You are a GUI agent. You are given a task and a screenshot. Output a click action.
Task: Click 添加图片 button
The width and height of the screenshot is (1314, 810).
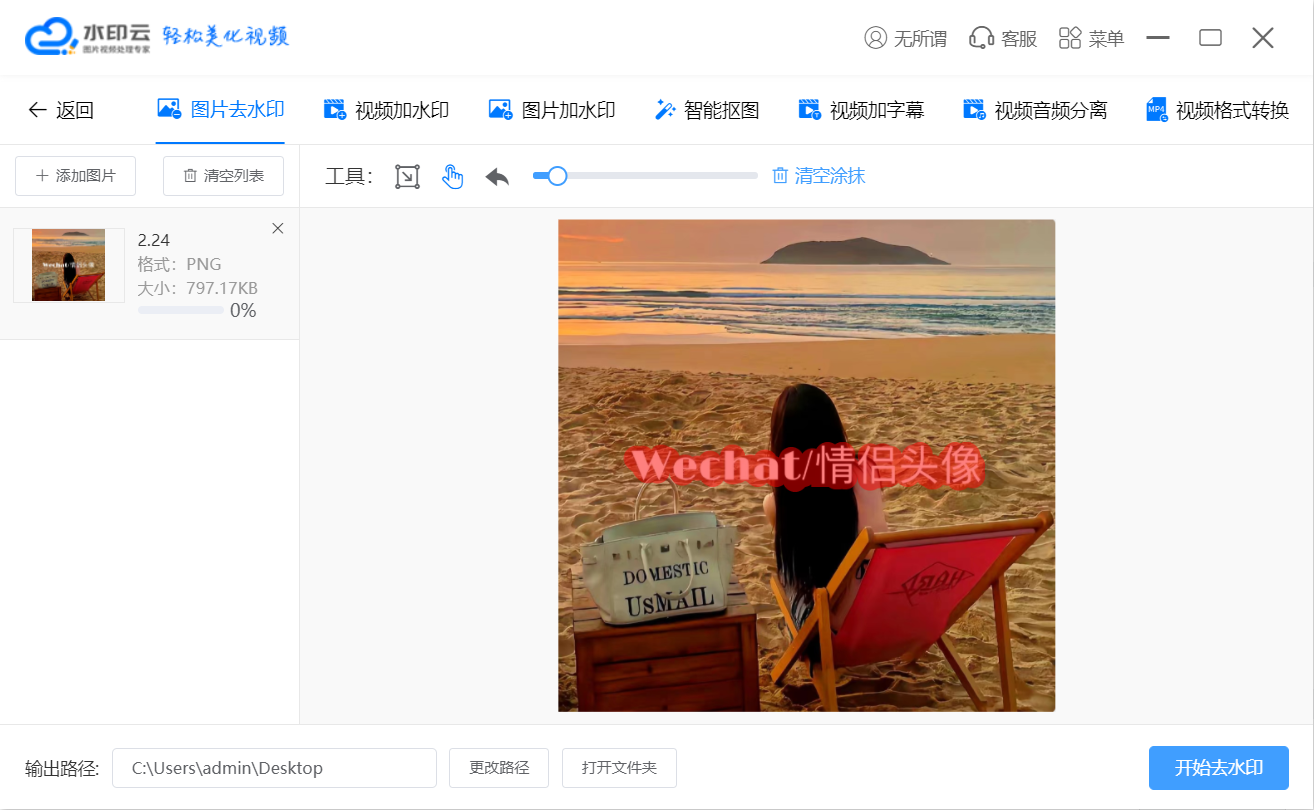[75, 176]
